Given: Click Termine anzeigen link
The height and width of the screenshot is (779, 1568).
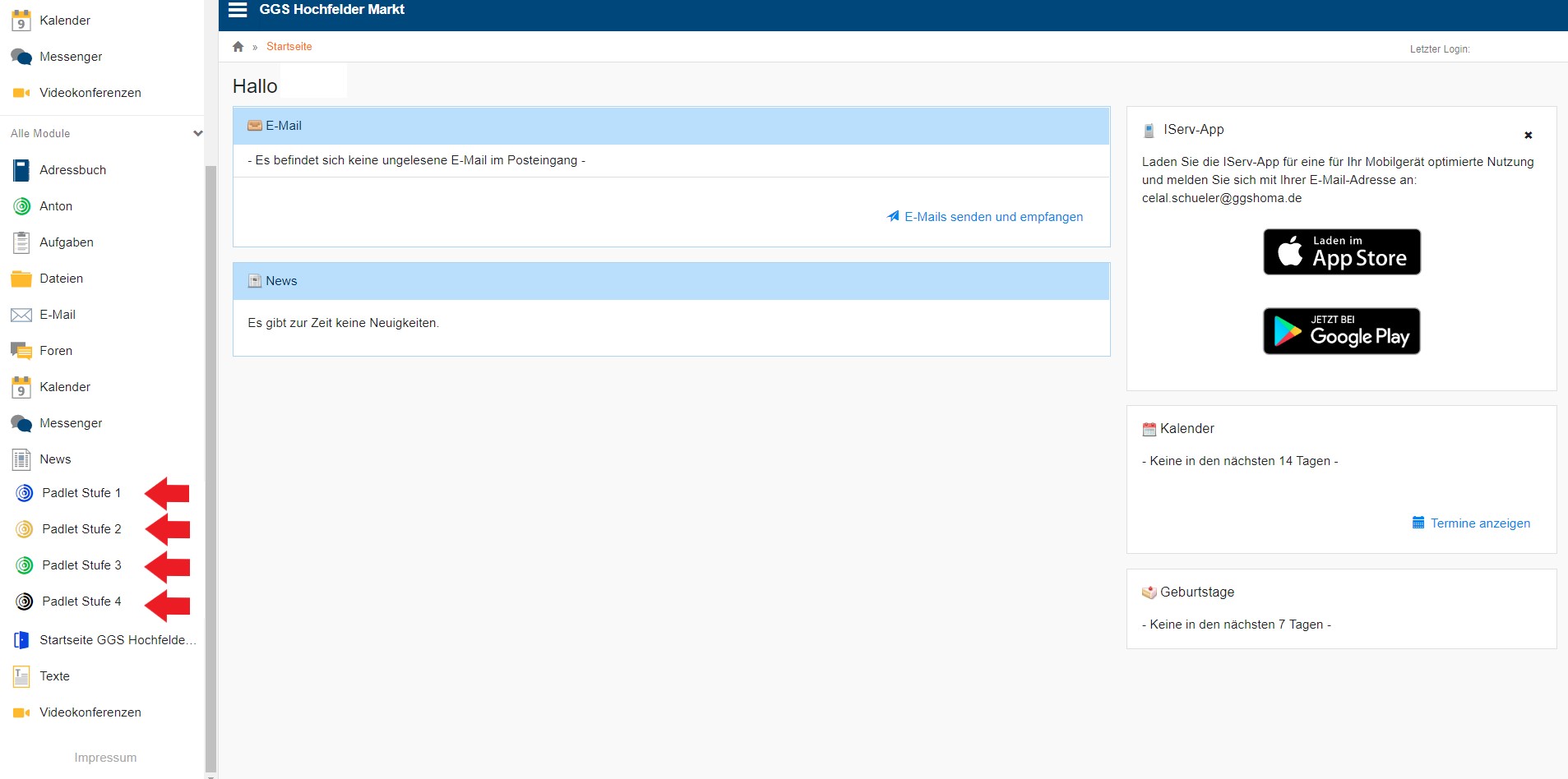Looking at the screenshot, I should [x=1480, y=523].
